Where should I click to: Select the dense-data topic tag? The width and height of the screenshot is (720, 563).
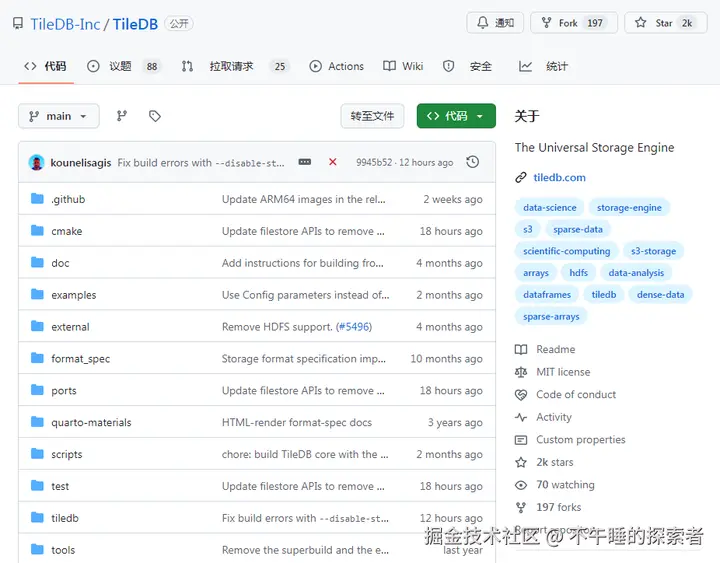[x=660, y=294]
